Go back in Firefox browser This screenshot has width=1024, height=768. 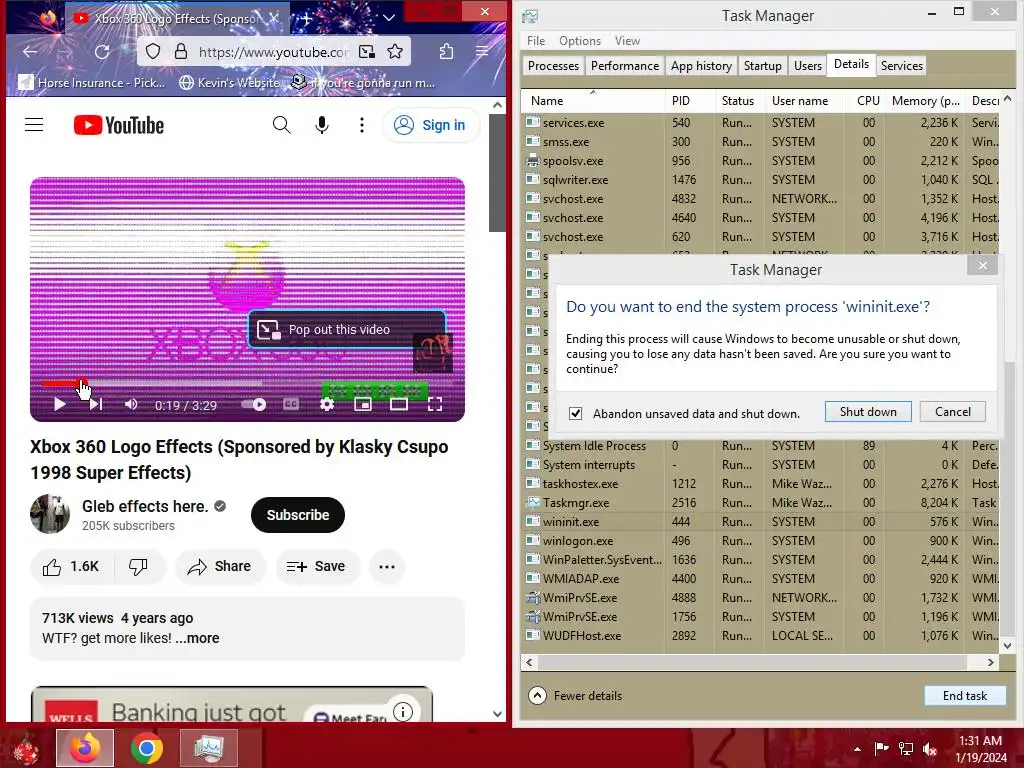coord(30,52)
